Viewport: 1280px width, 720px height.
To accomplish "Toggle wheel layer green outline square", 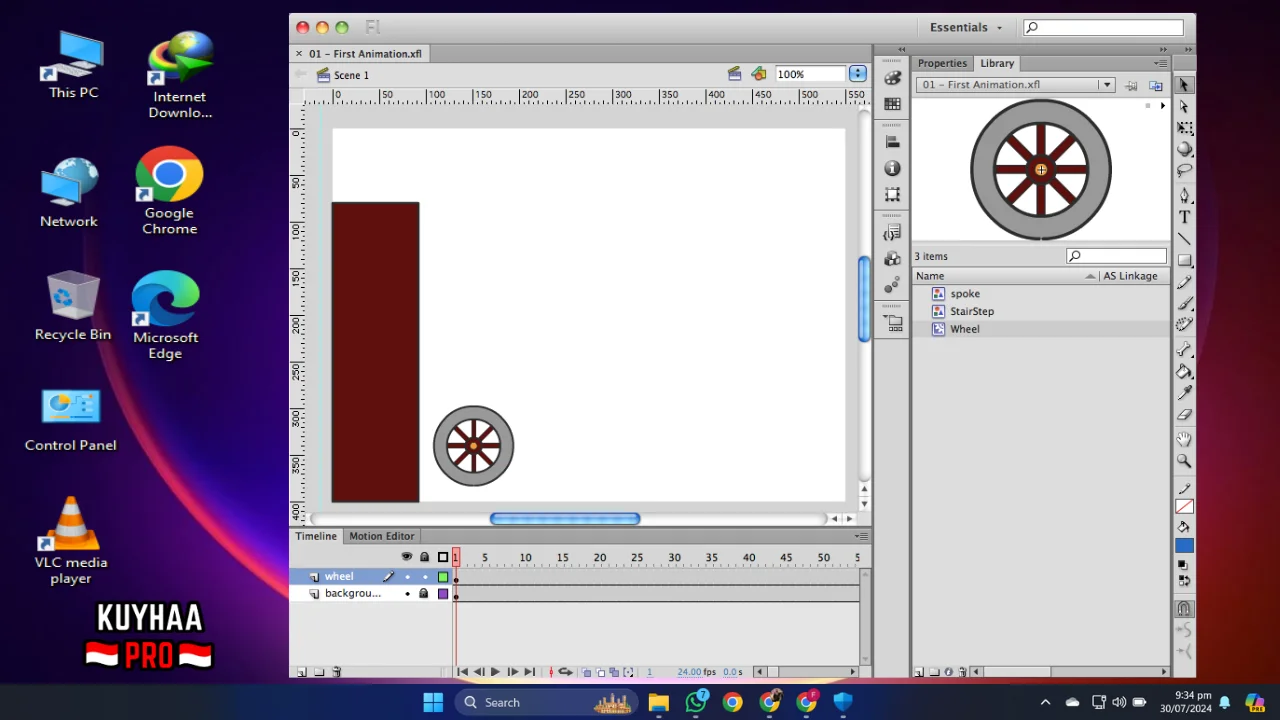I will 443,577.
